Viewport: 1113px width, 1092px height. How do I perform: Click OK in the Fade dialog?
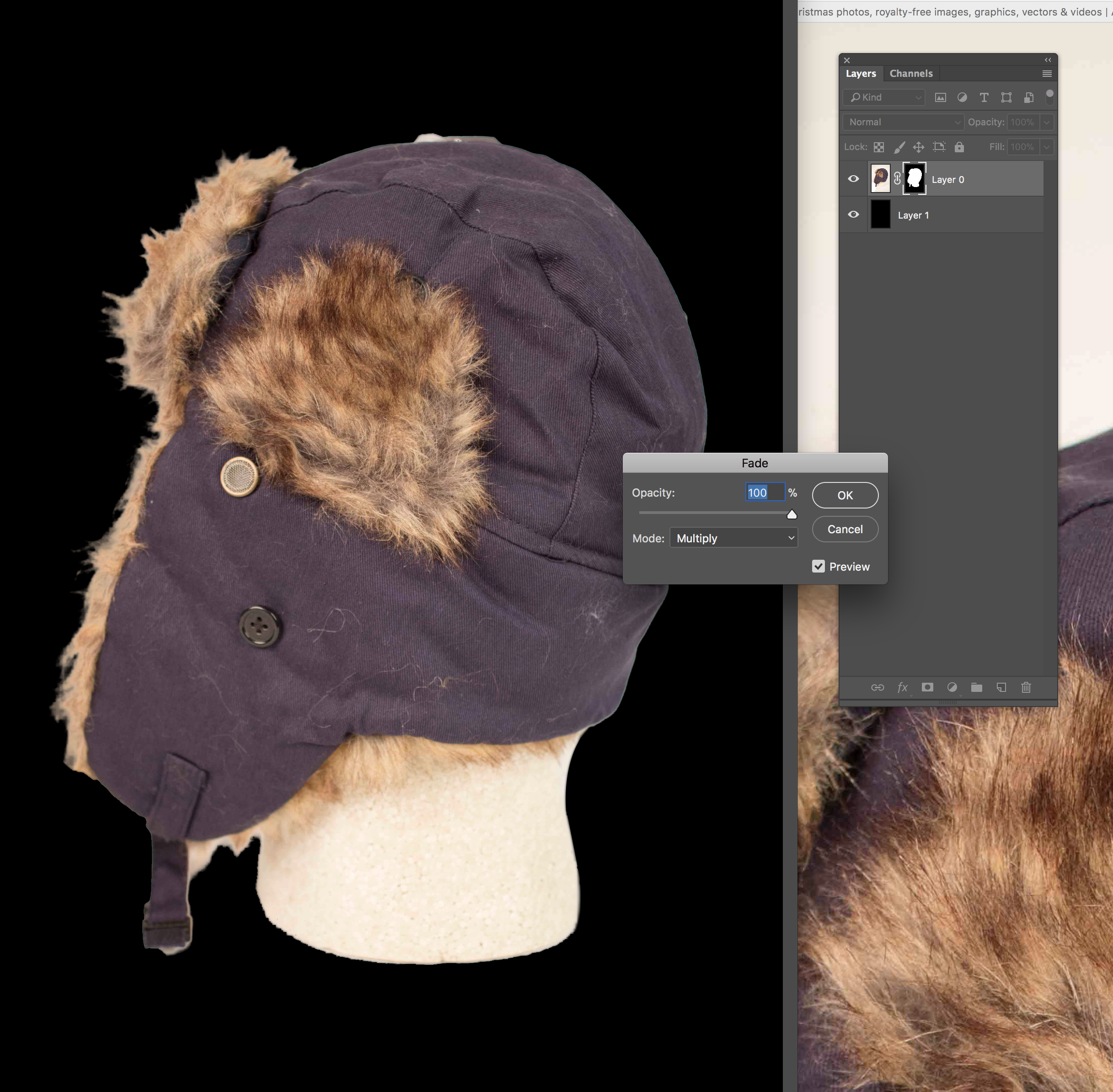[845, 495]
